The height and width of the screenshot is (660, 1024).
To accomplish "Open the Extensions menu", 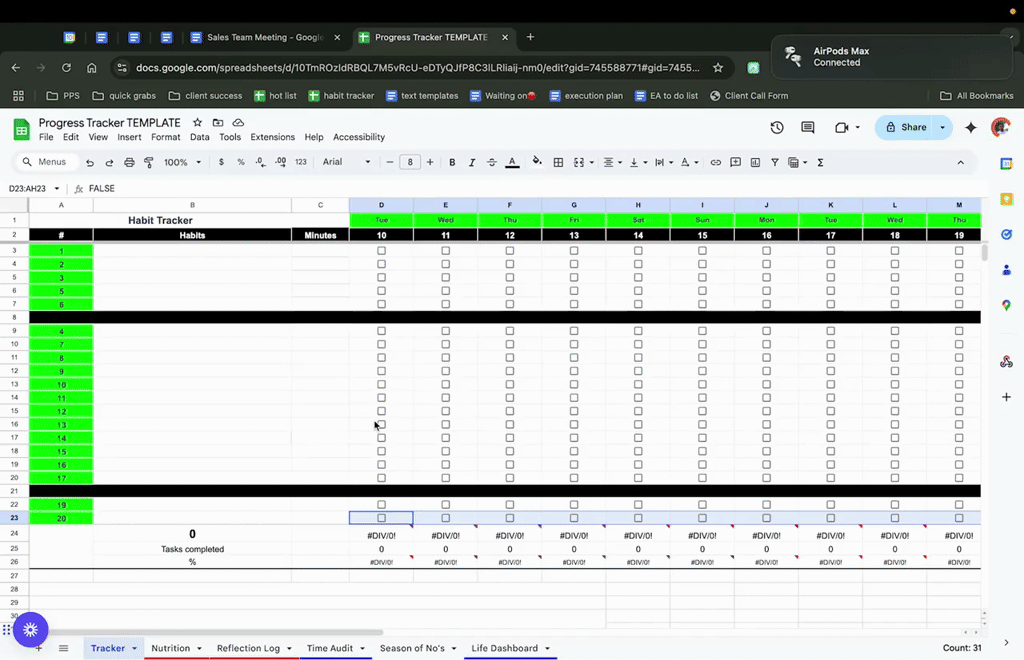I will 272,137.
